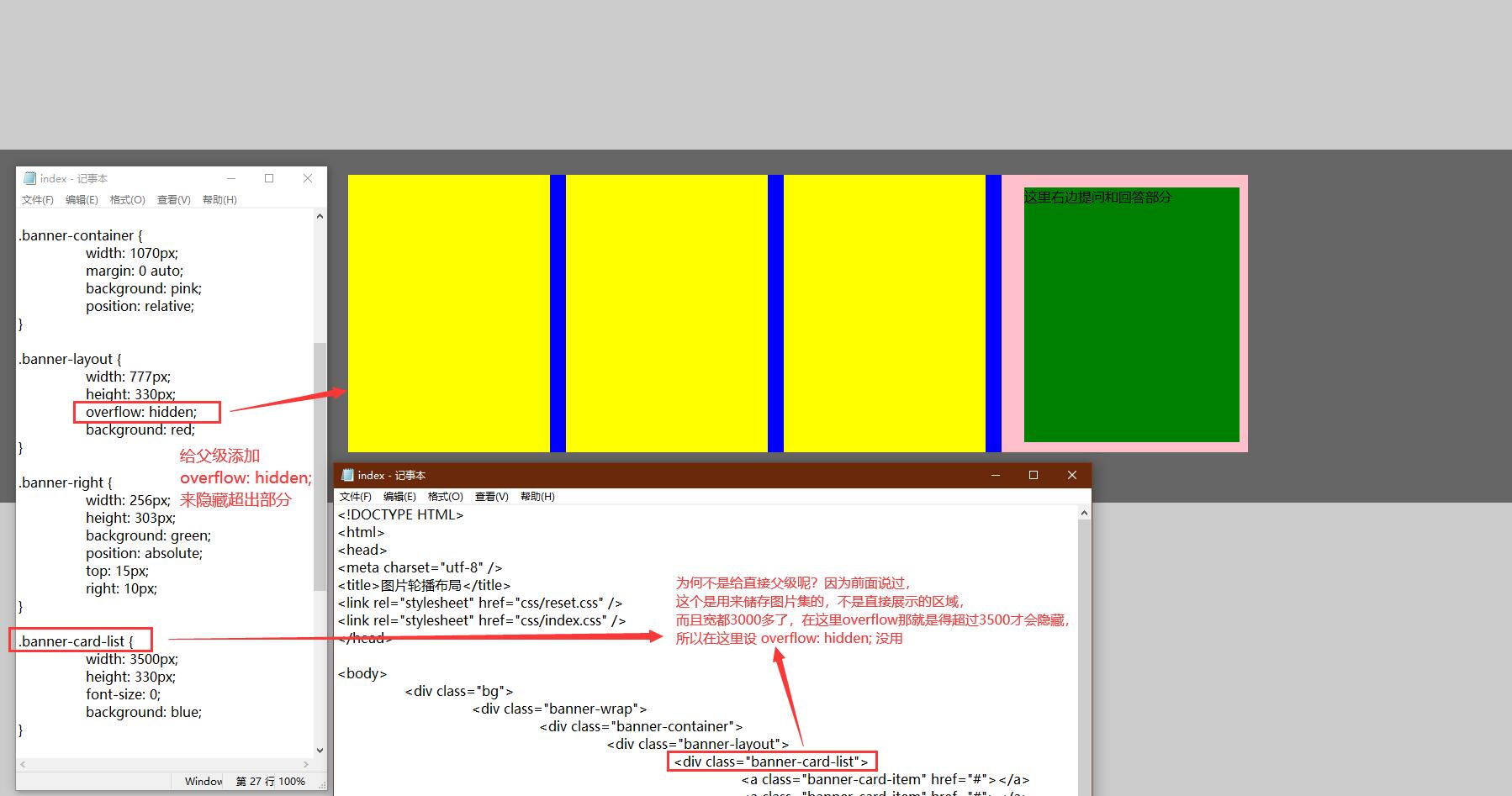Screen dimensions: 1512x796
Task: Click text 这里右边提问和回答部分 in green block
Action: [1097, 197]
